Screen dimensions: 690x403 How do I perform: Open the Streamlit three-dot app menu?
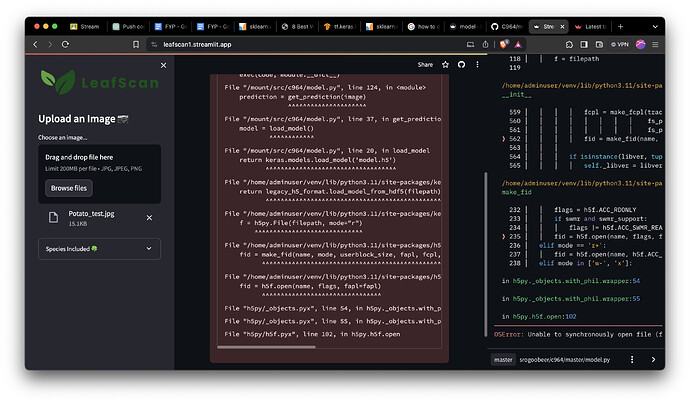click(477, 65)
